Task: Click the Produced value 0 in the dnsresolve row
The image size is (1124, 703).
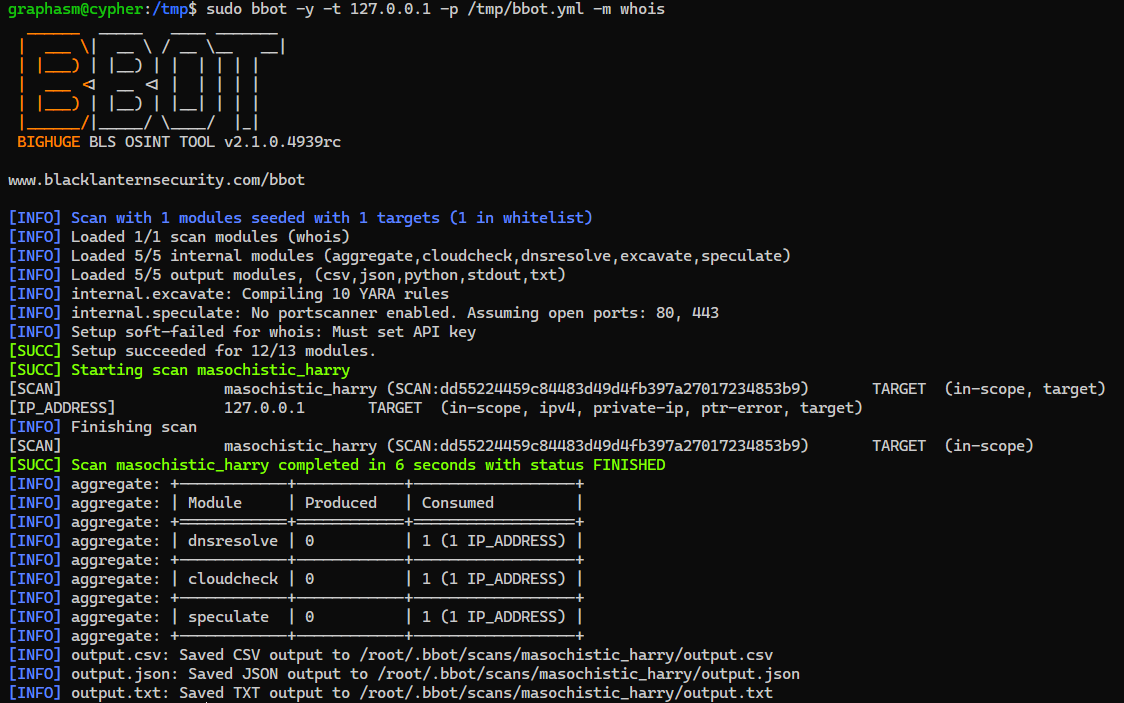Action: (x=310, y=541)
